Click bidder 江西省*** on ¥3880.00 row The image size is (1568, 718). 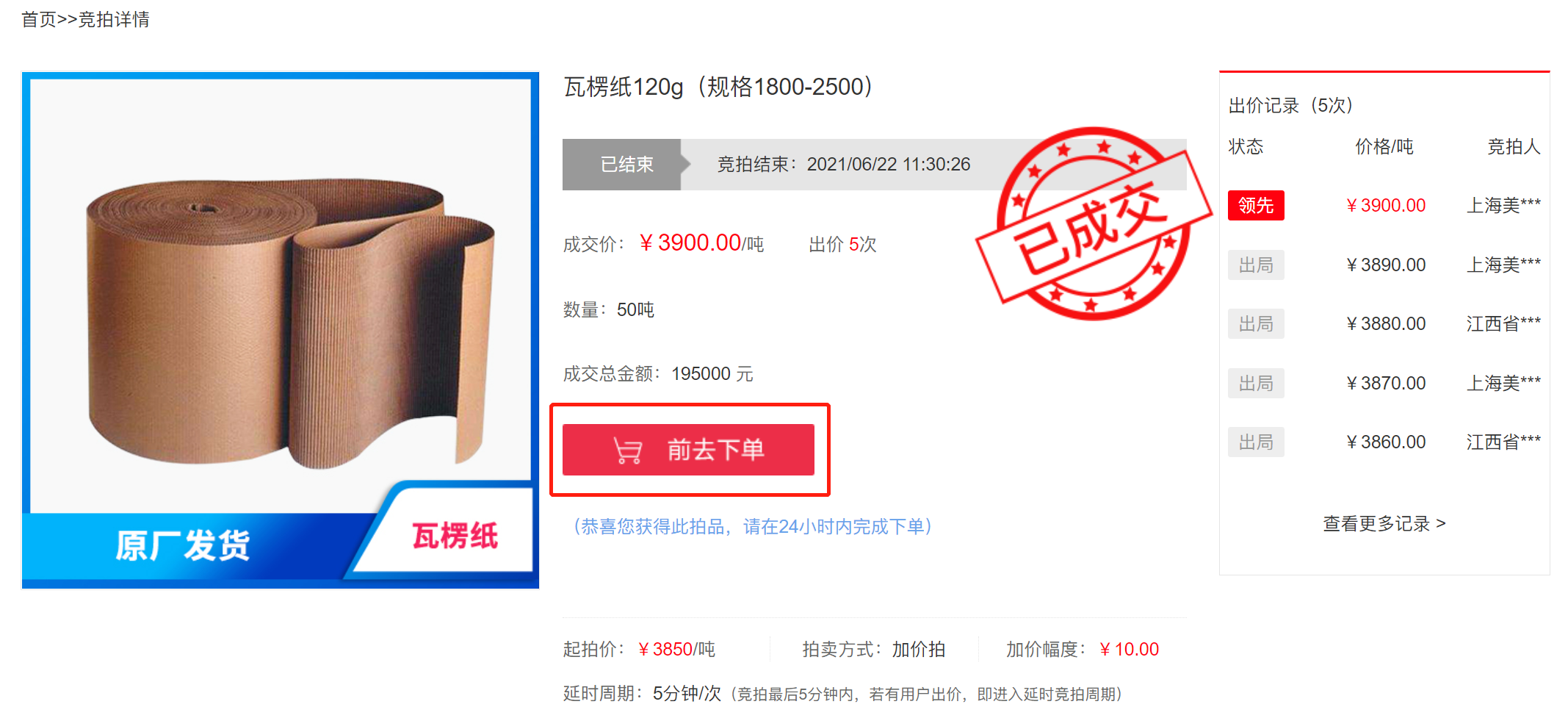click(x=1503, y=323)
